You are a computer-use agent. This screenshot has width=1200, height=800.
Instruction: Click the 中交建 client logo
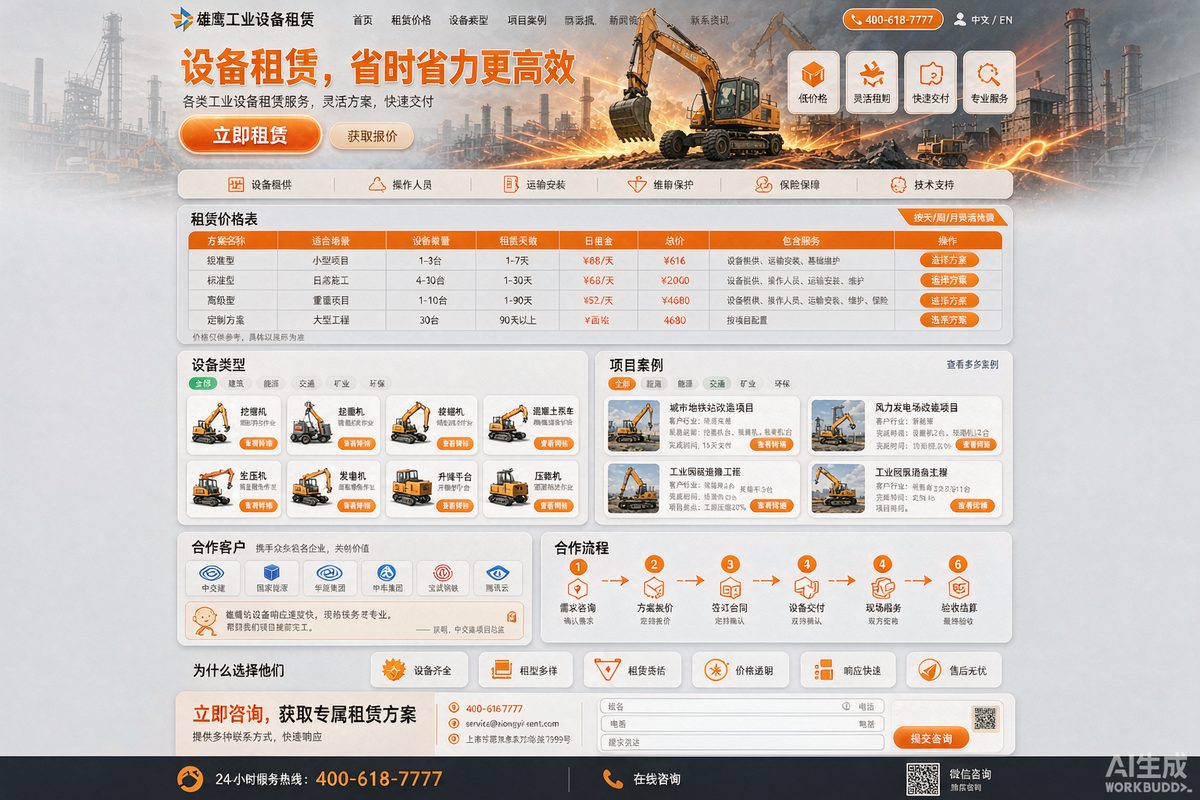(213, 573)
